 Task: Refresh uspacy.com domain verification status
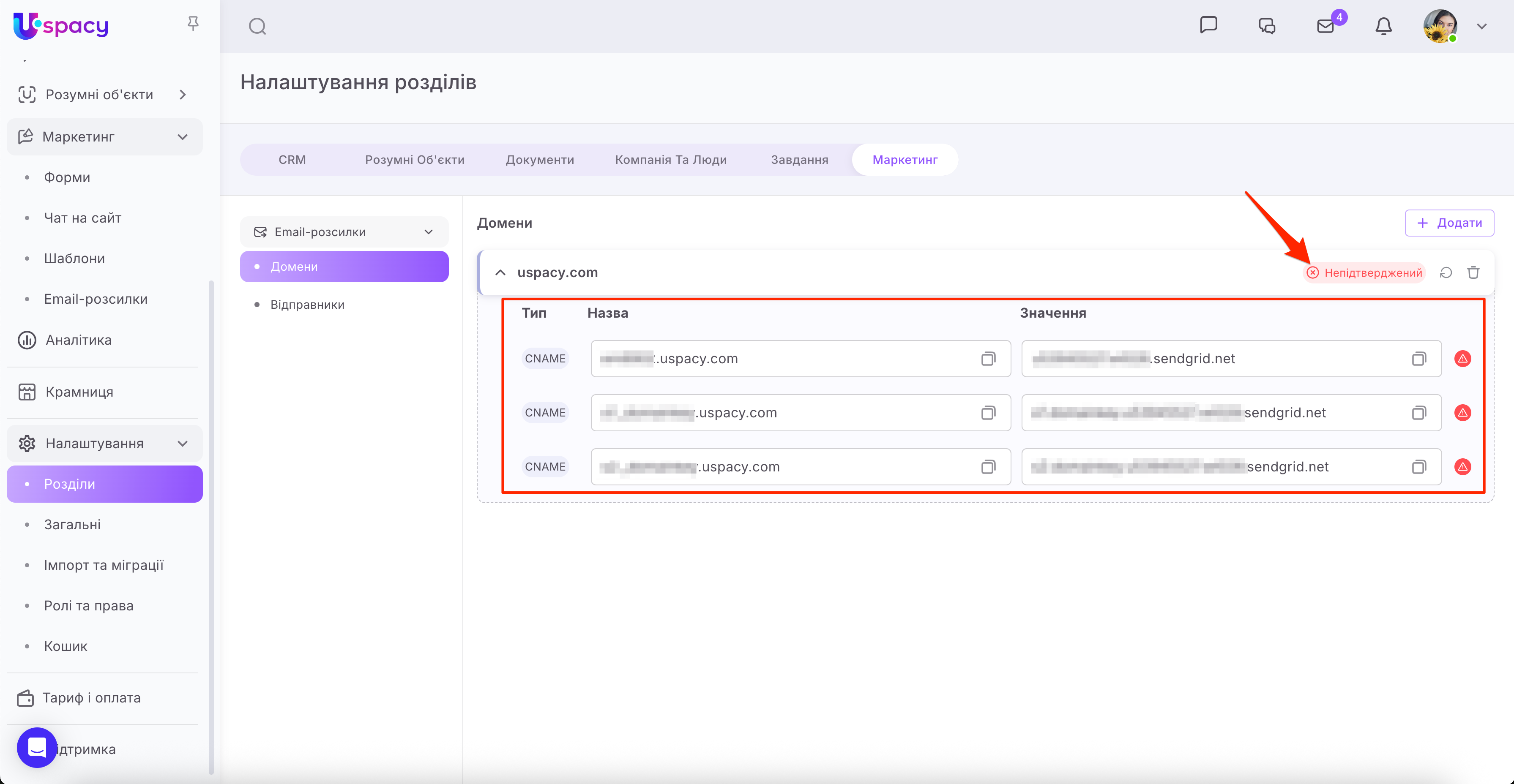click(1446, 272)
